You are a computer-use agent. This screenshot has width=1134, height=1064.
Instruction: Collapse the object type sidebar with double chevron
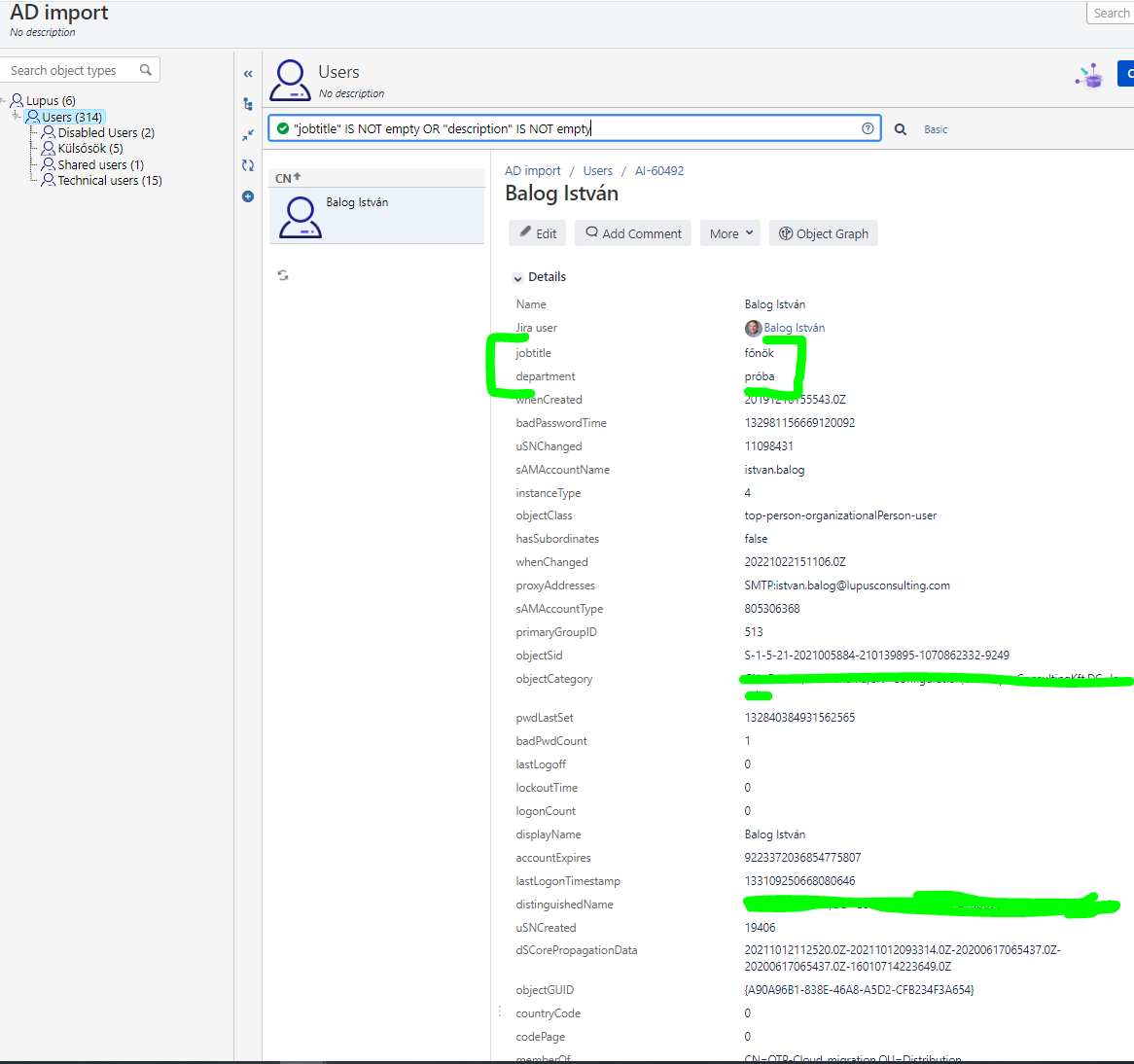pyautogui.click(x=248, y=74)
